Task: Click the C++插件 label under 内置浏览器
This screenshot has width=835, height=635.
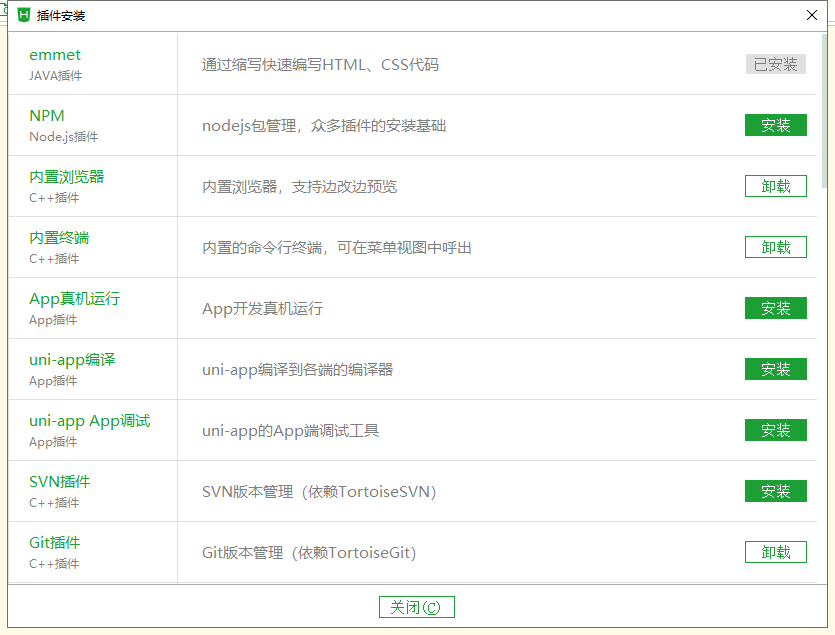Action: [54, 198]
